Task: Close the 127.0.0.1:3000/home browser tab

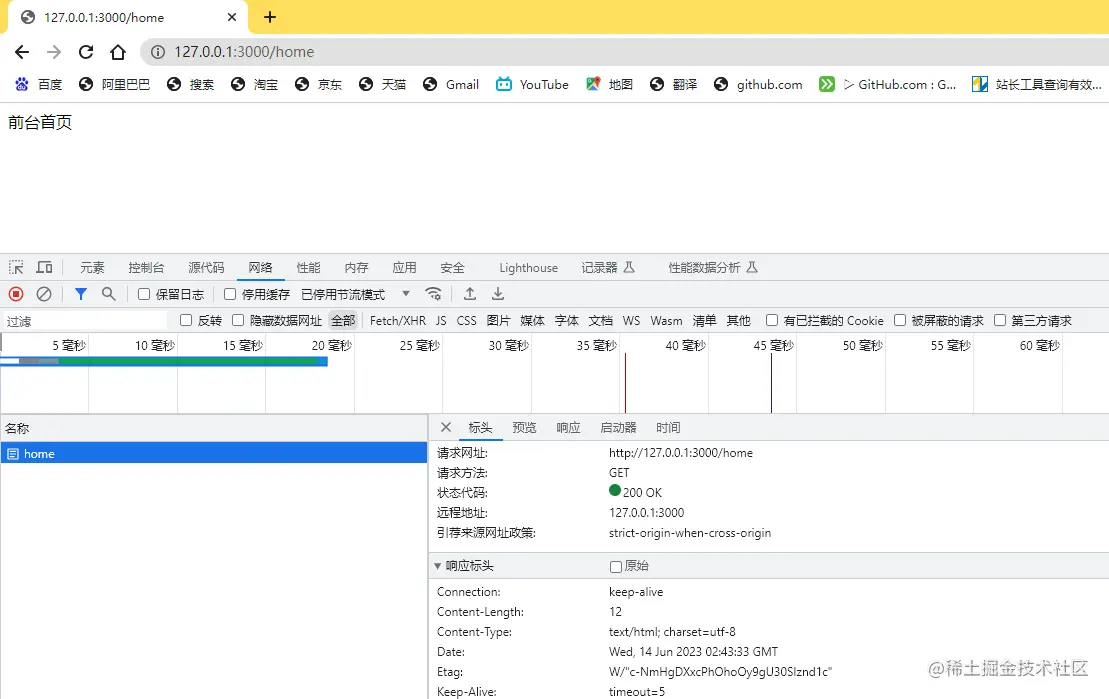Action: 232,17
